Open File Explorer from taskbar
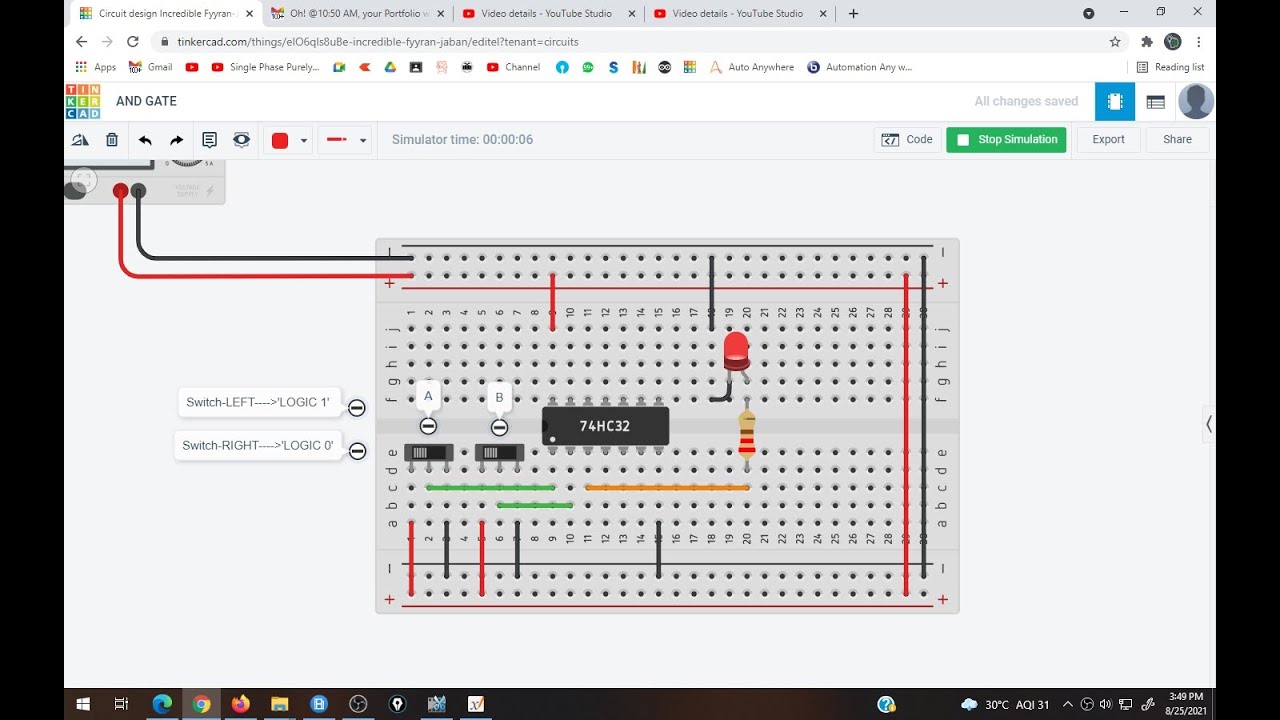 (x=279, y=704)
